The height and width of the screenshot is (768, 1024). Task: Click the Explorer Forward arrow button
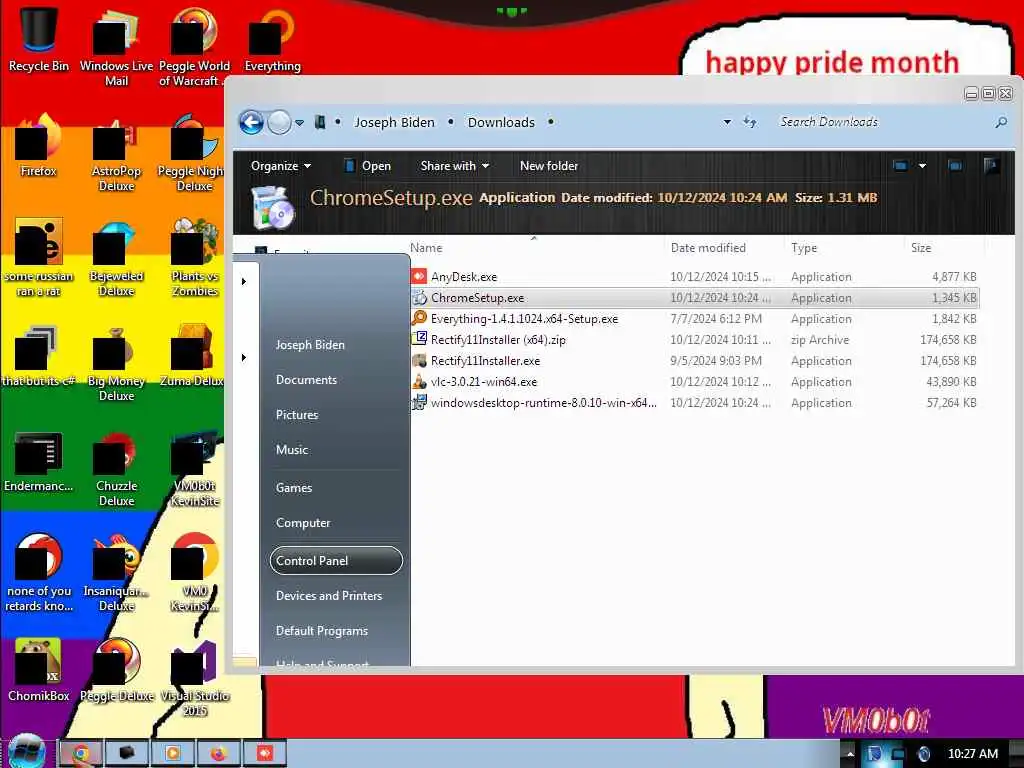coord(280,122)
